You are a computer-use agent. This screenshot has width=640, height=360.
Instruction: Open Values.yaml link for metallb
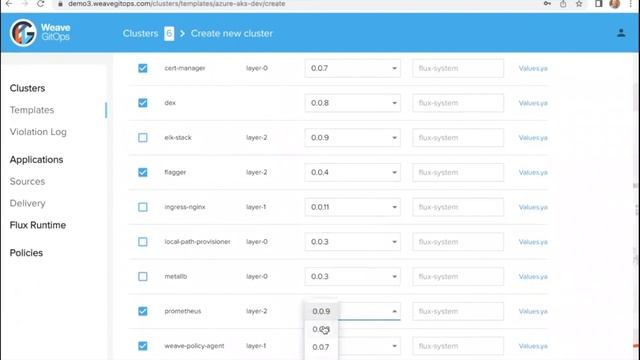click(533, 276)
